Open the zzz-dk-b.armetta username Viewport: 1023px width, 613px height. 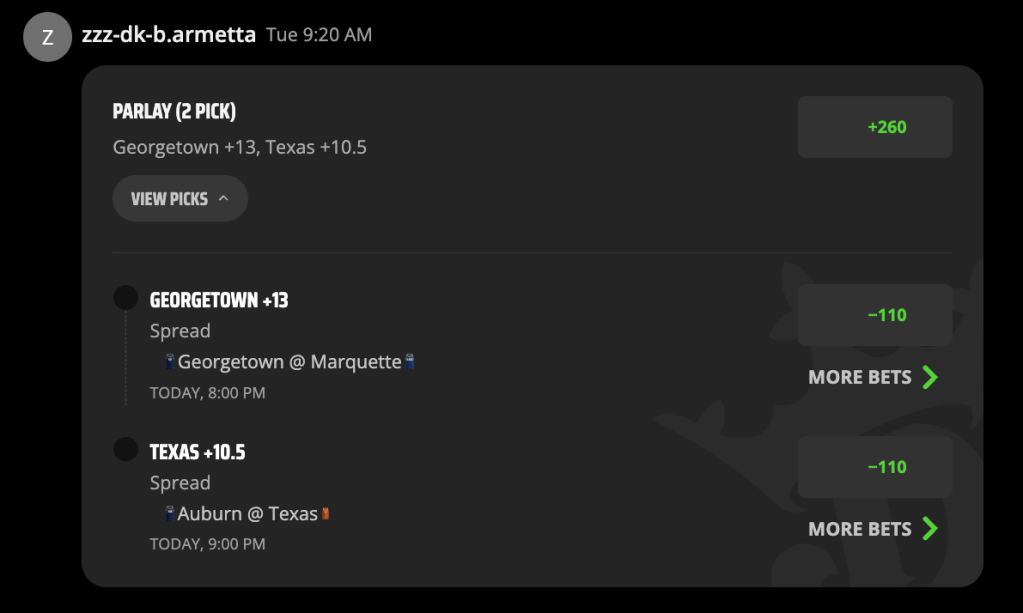click(169, 35)
